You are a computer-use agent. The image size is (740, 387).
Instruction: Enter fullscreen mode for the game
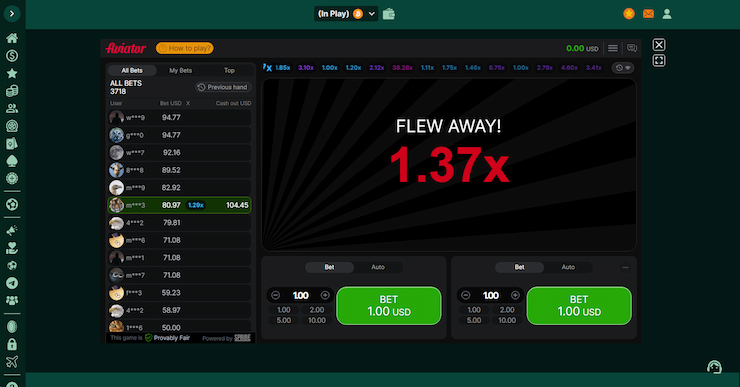click(659, 61)
